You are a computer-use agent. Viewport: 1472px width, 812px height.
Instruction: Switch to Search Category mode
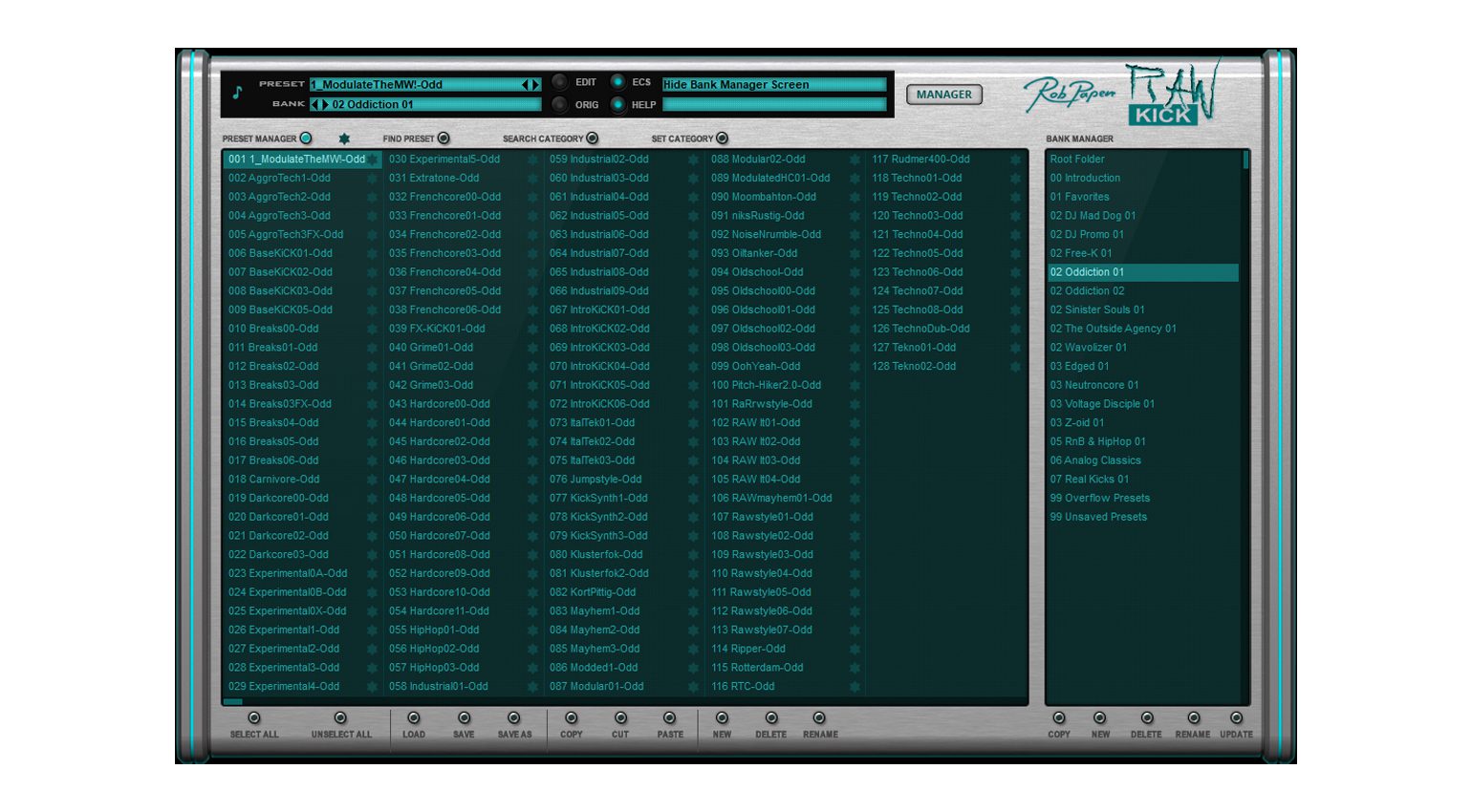[x=593, y=139]
